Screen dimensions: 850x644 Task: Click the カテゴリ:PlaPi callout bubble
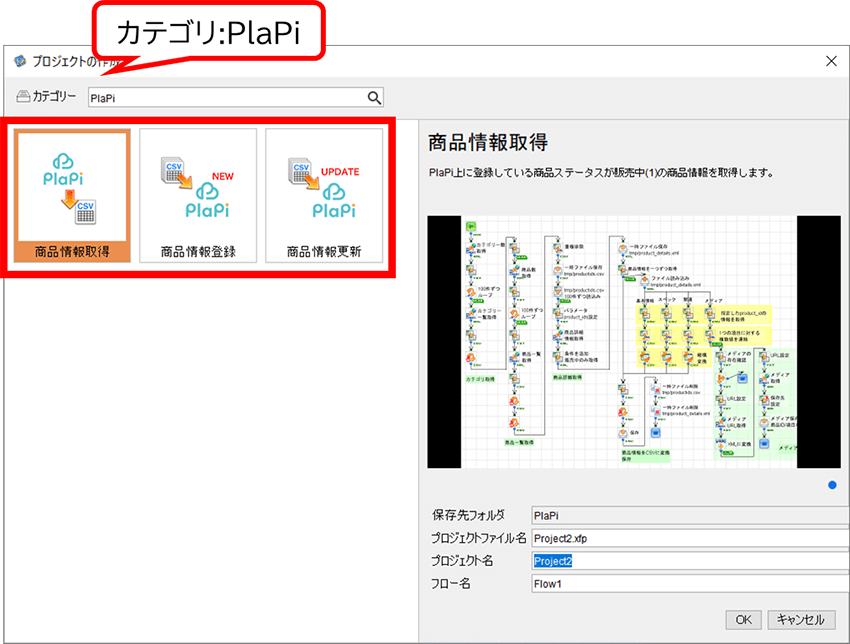point(211,35)
